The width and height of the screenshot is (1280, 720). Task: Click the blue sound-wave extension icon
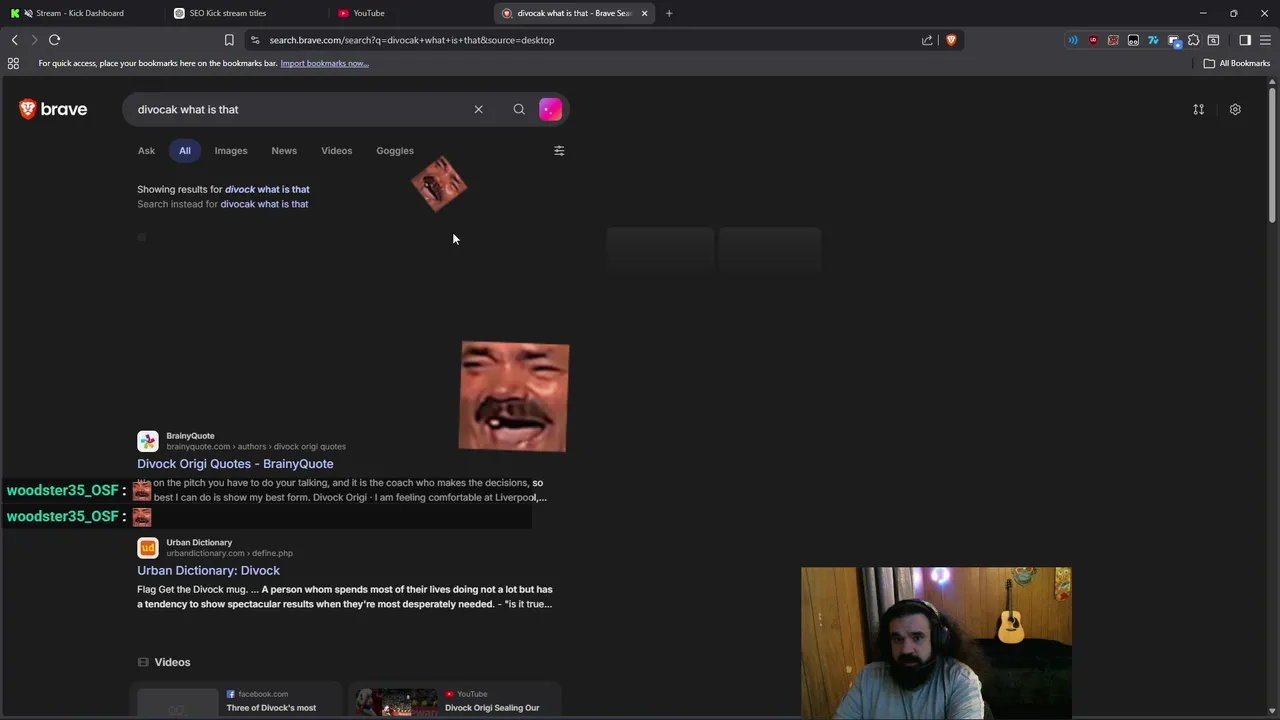pyautogui.click(x=1073, y=40)
